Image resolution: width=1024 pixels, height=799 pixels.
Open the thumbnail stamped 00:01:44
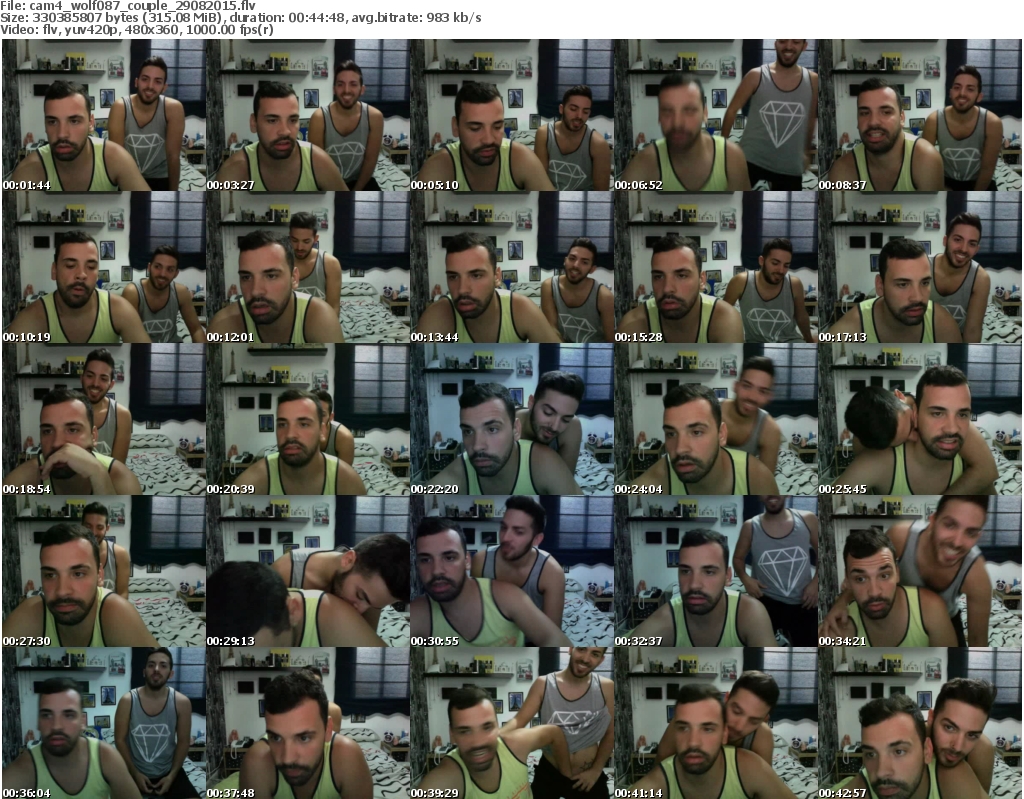(x=104, y=115)
